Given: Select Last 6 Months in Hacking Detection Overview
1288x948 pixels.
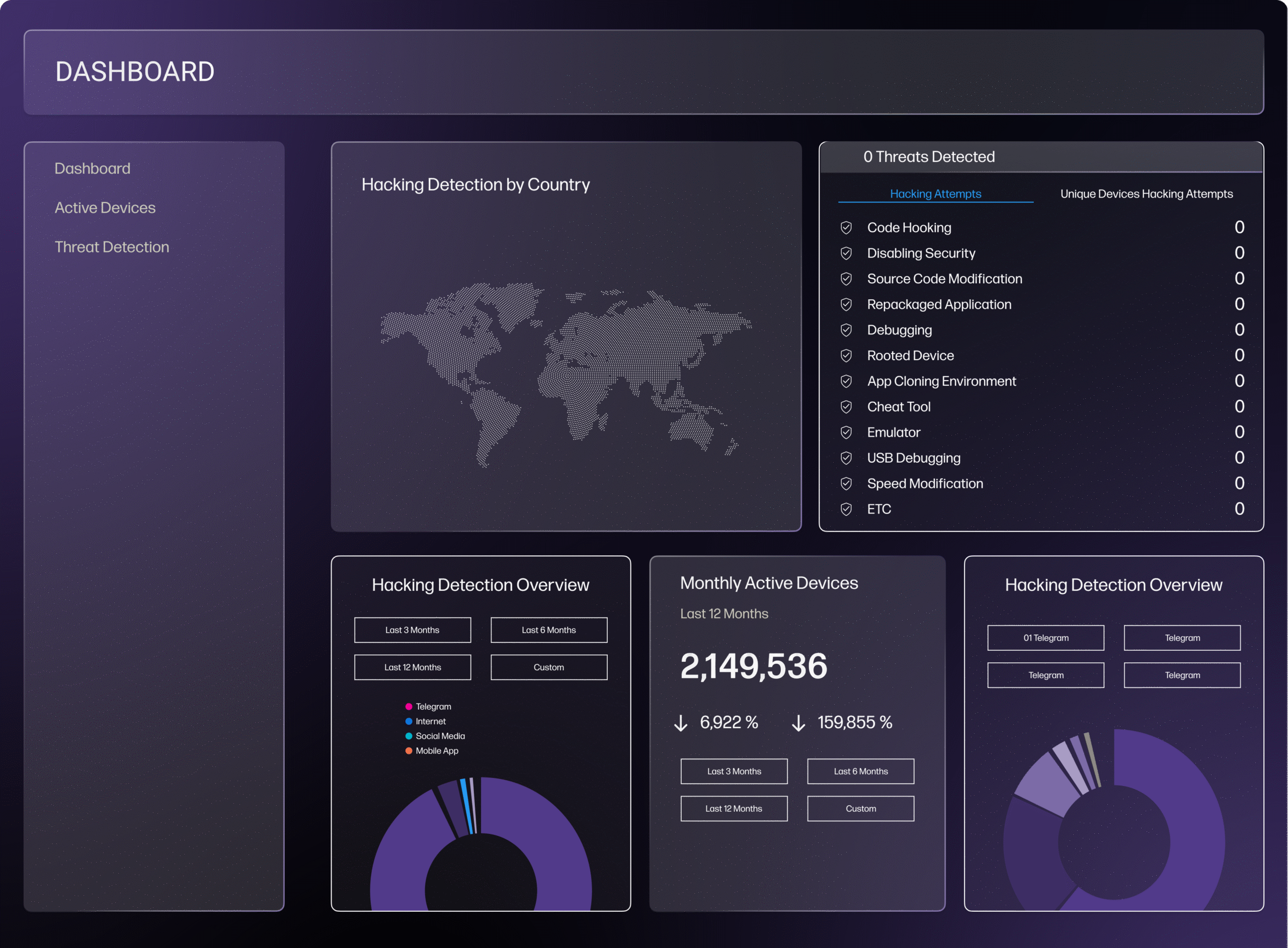Looking at the screenshot, I should pos(549,630).
